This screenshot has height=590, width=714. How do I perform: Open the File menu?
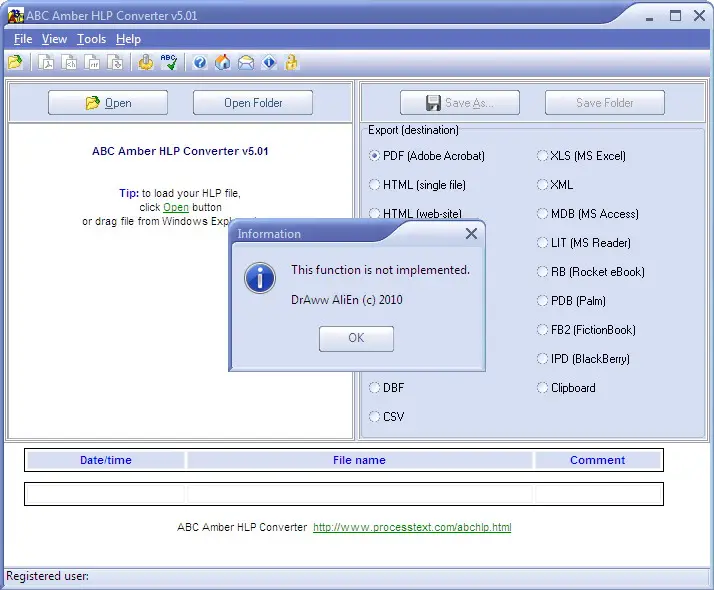(23, 39)
